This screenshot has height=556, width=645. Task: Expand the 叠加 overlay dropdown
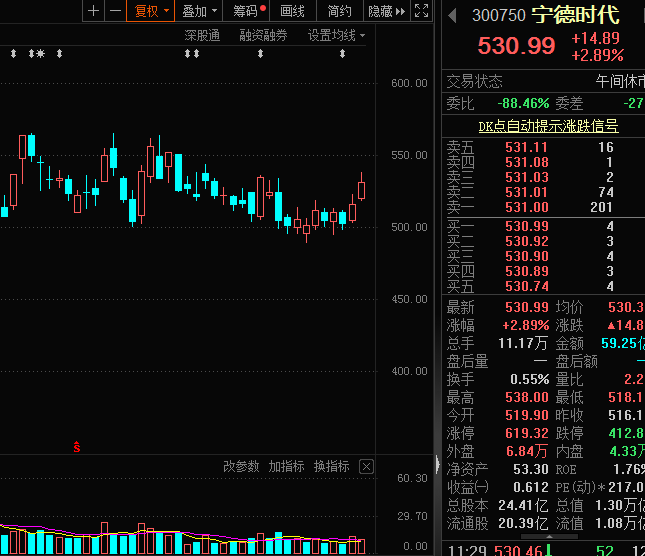point(199,11)
